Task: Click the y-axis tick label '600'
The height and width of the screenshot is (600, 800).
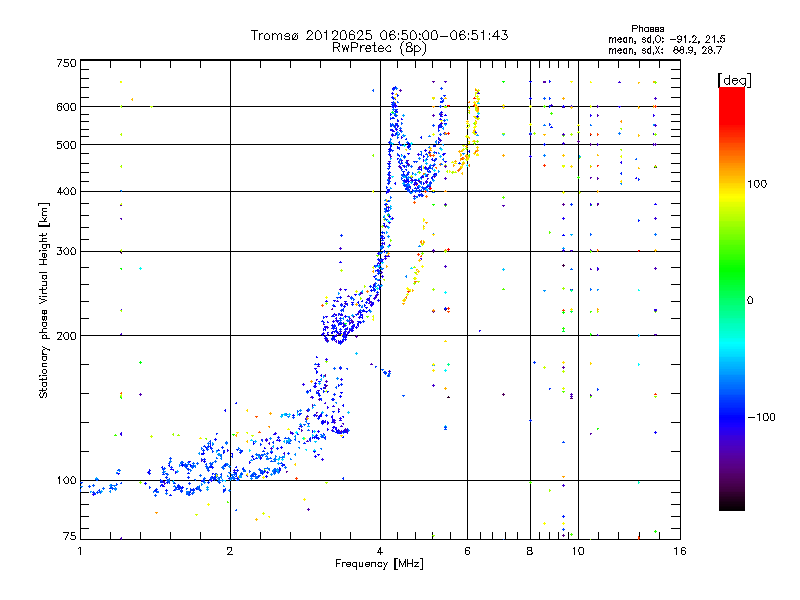Action: pos(66,107)
